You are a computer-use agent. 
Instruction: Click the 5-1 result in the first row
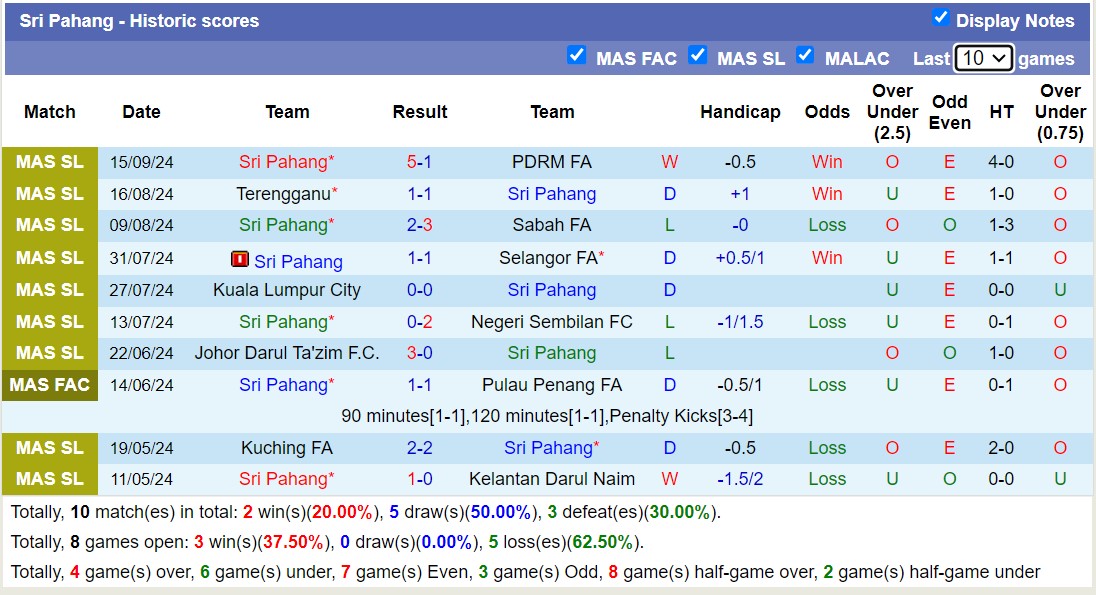point(420,161)
